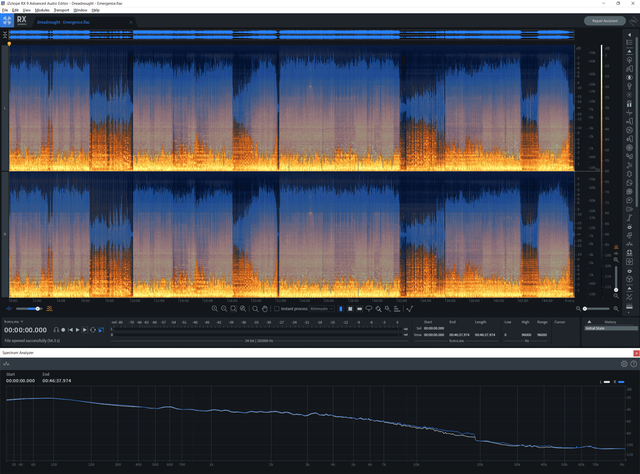640x474 pixels.
Task: Click the Harmonics selection icon
Action: click(x=397, y=309)
